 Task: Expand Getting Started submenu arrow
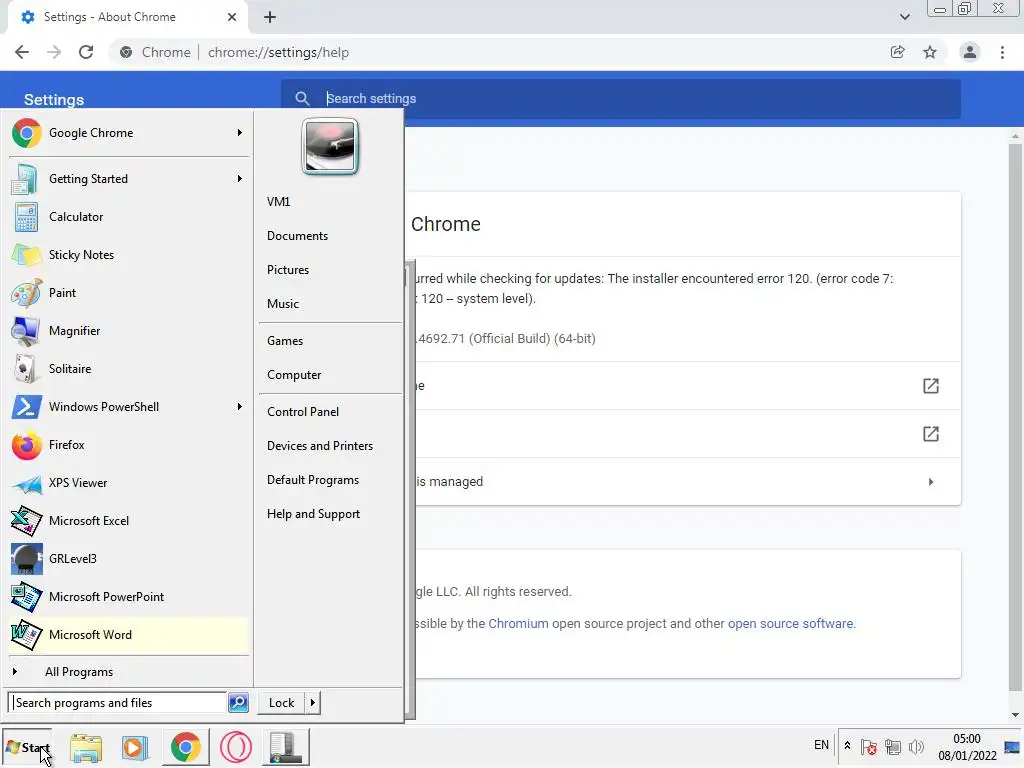pos(240,179)
